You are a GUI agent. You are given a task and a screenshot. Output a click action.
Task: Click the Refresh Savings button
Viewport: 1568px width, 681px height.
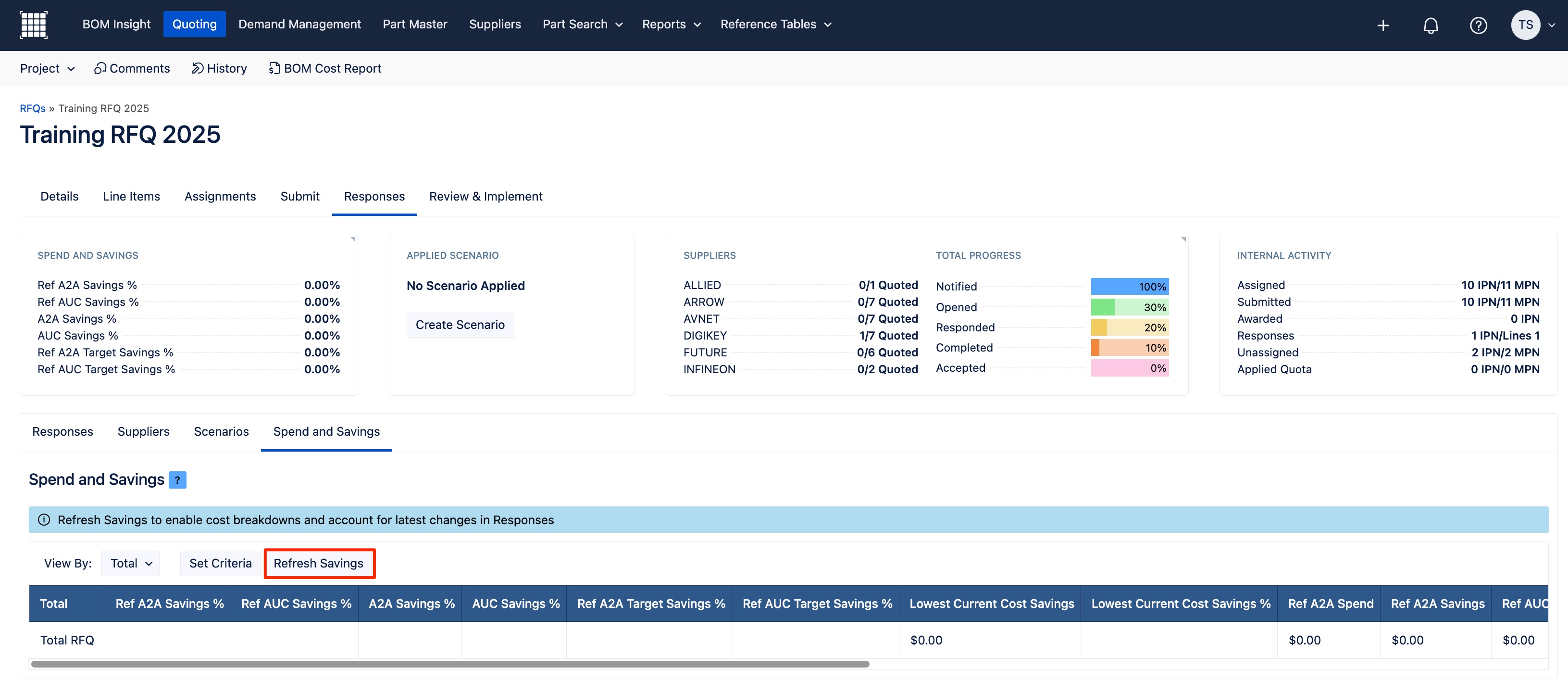coord(318,564)
